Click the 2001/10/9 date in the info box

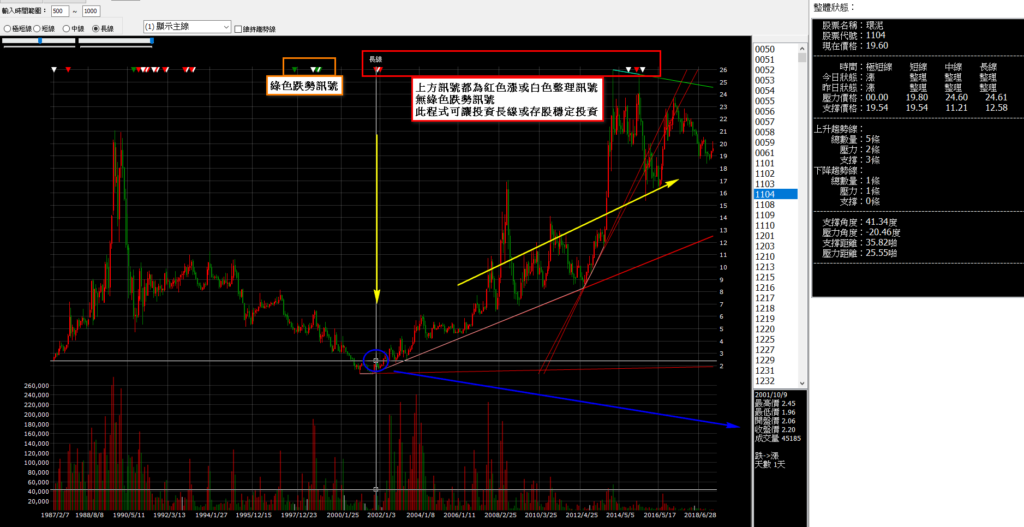771,396
